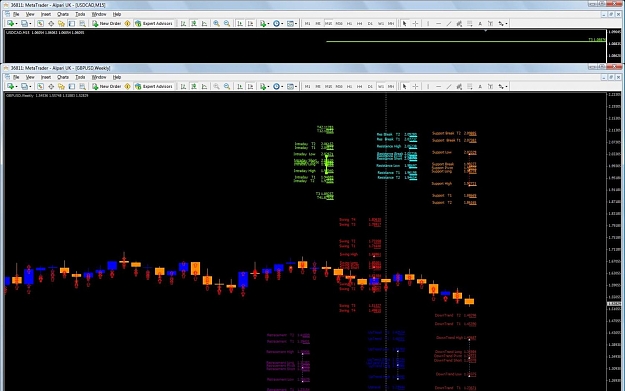Click New Chart icon in USDCAD window
Viewport: 625px width, 391px height.
pyautogui.click(x=10, y=24)
